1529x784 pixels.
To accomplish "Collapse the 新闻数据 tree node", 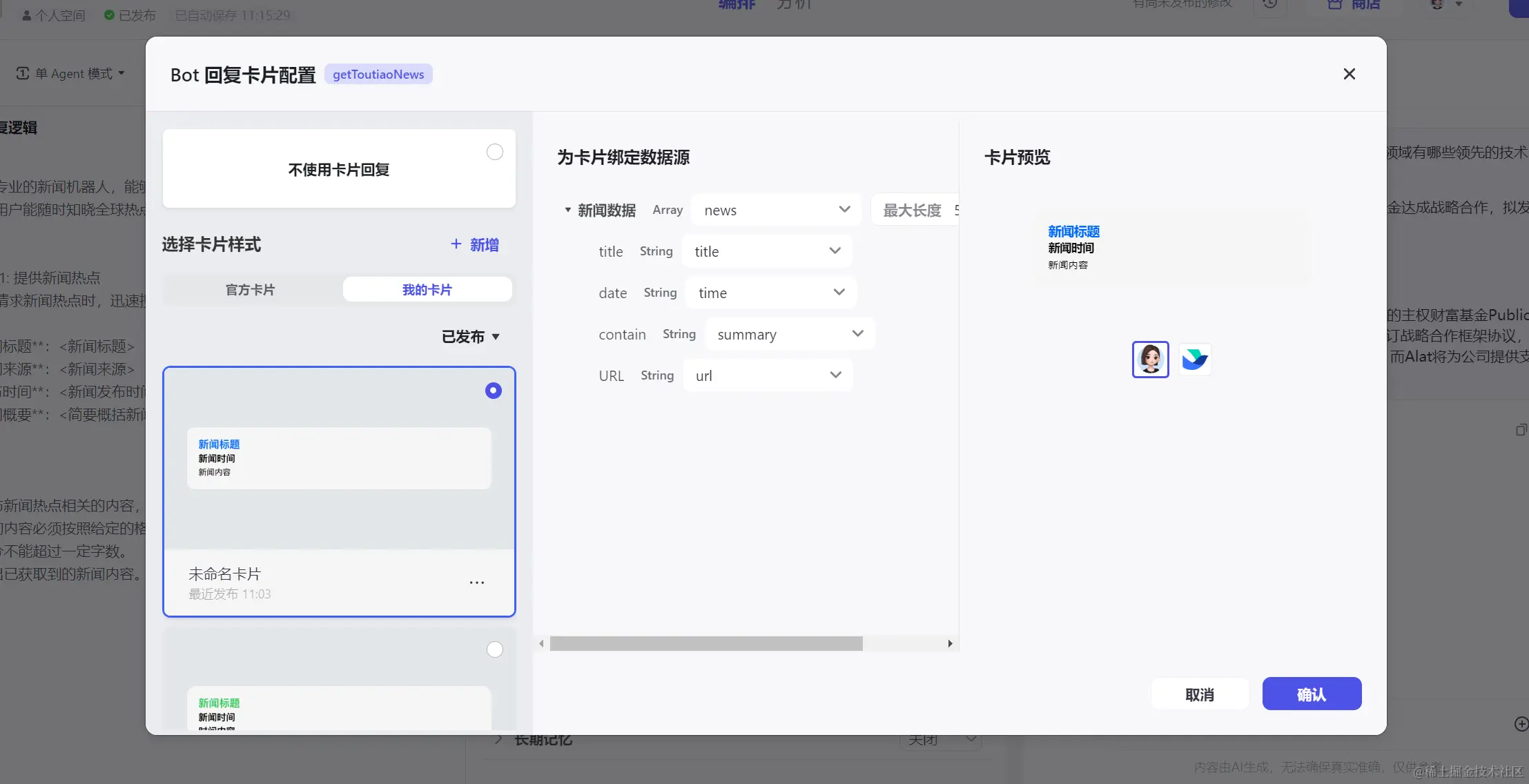I will 567,210.
